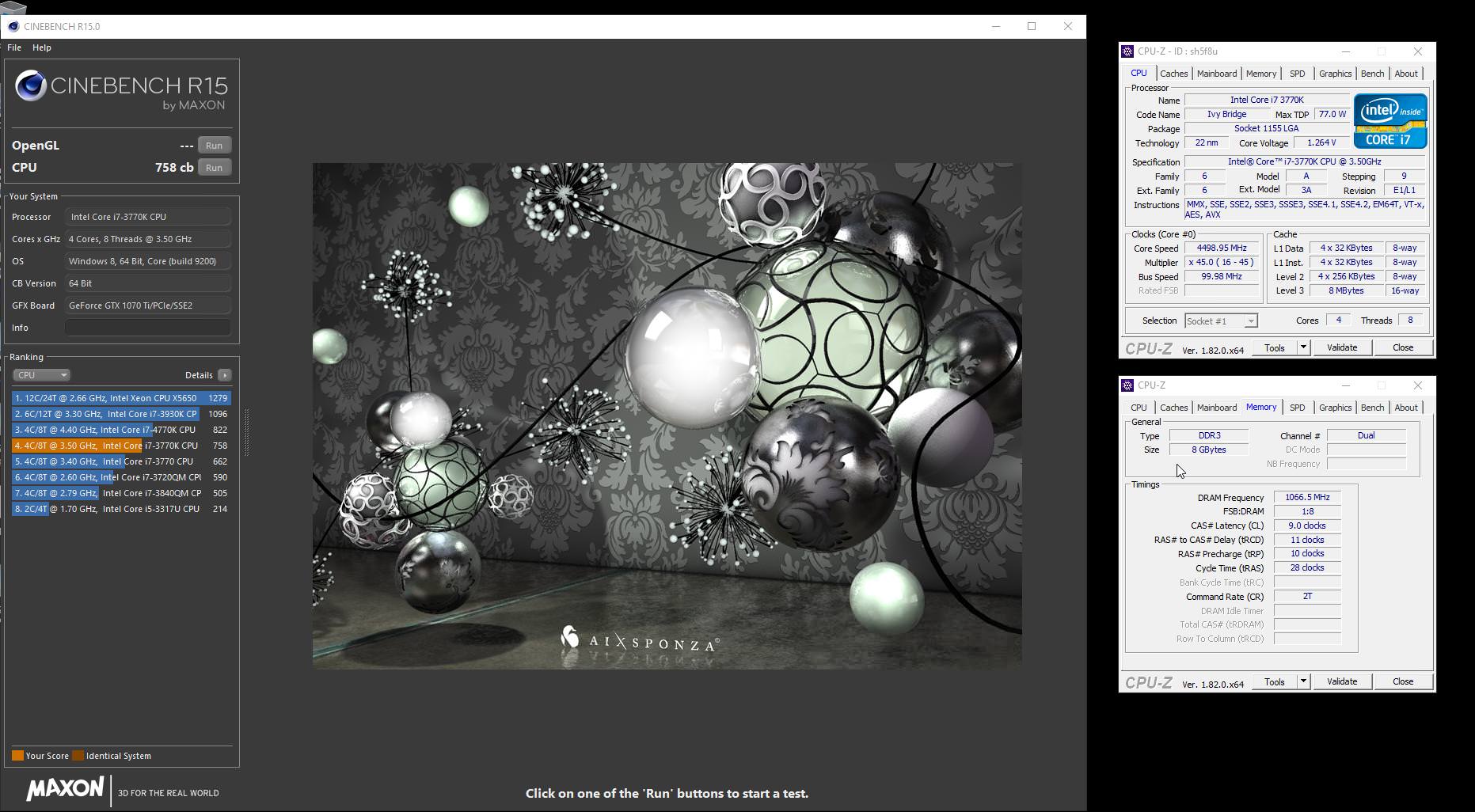Open About tab in upper CPU-Z window
Image resolution: width=1475 pixels, height=812 pixels.
tap(1406, 74)
